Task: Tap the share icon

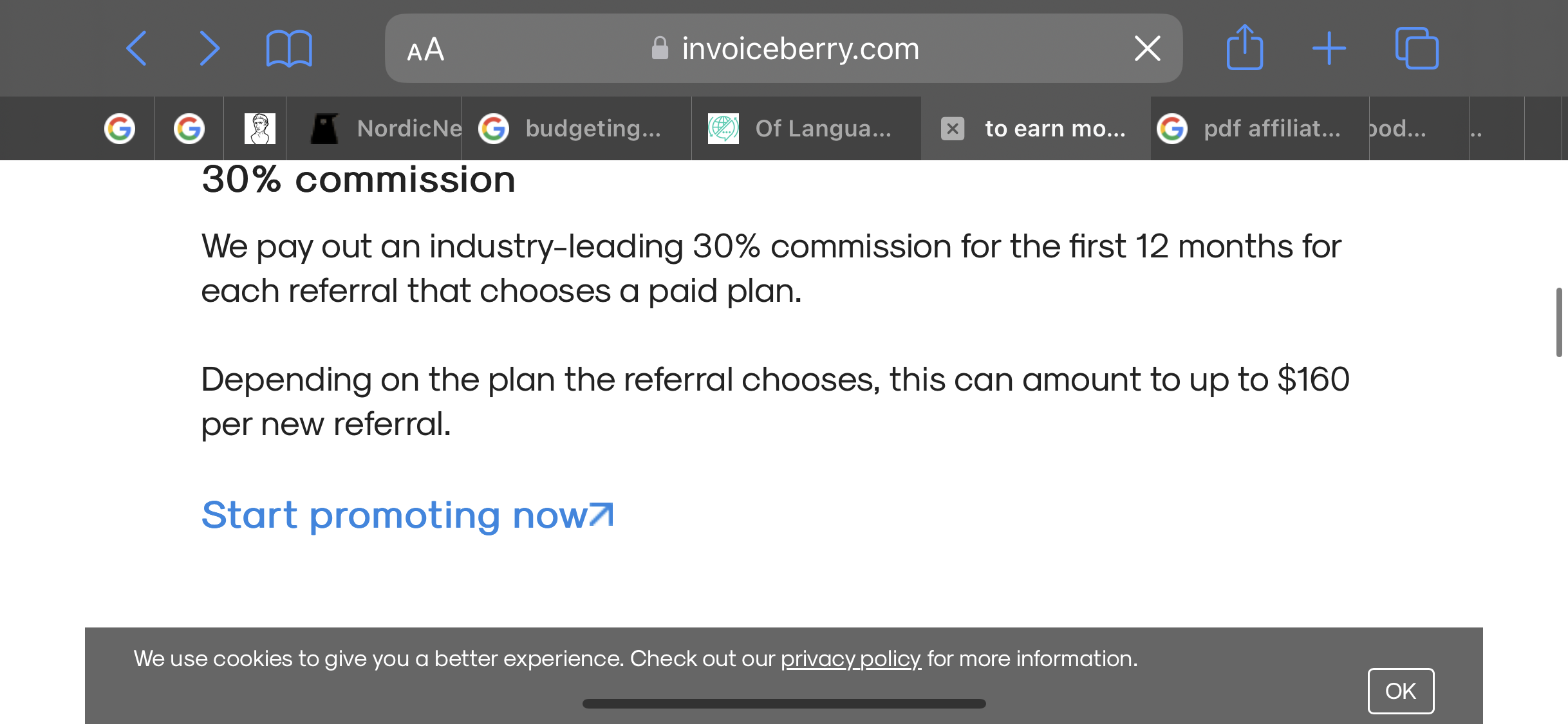Action: [1245, 46]
